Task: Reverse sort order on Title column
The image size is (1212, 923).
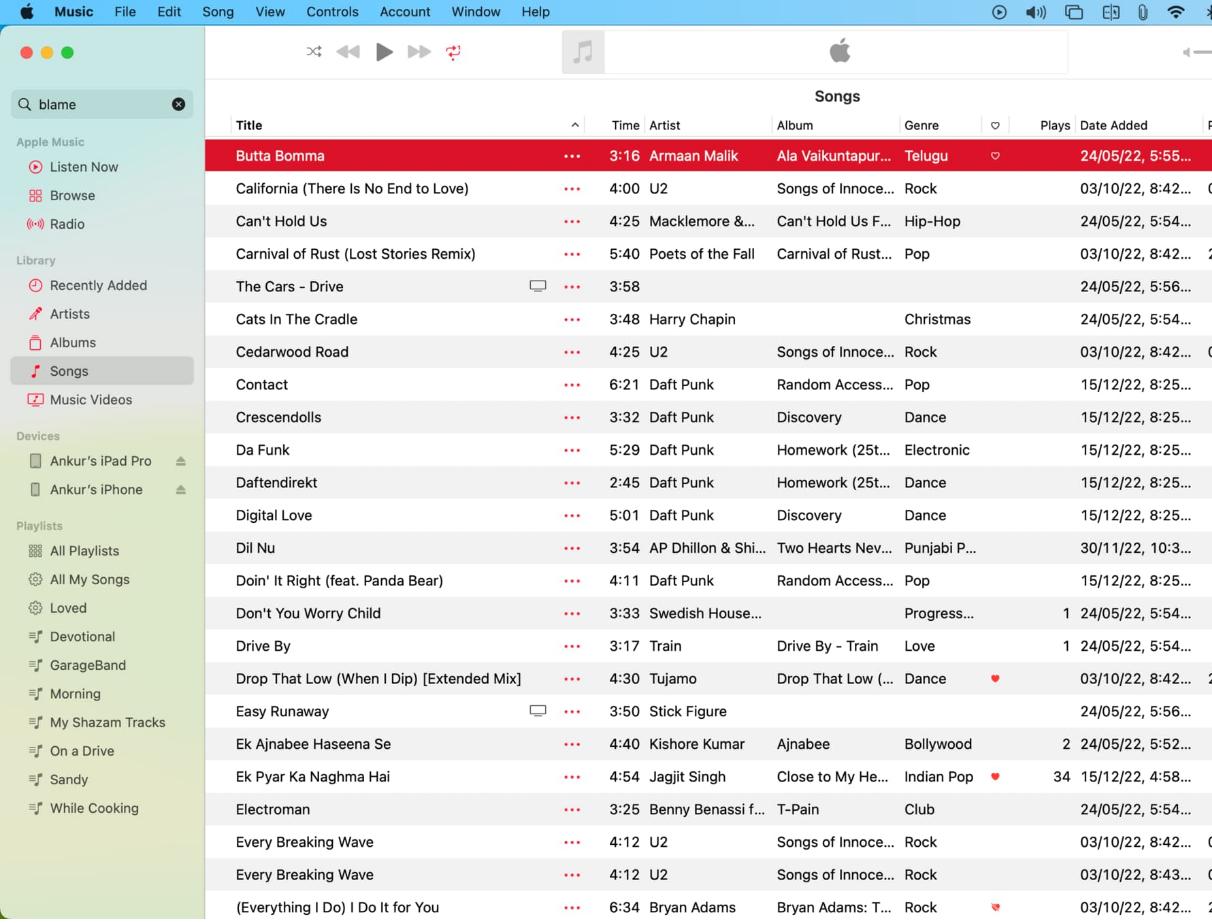Action: pos(574,125)
